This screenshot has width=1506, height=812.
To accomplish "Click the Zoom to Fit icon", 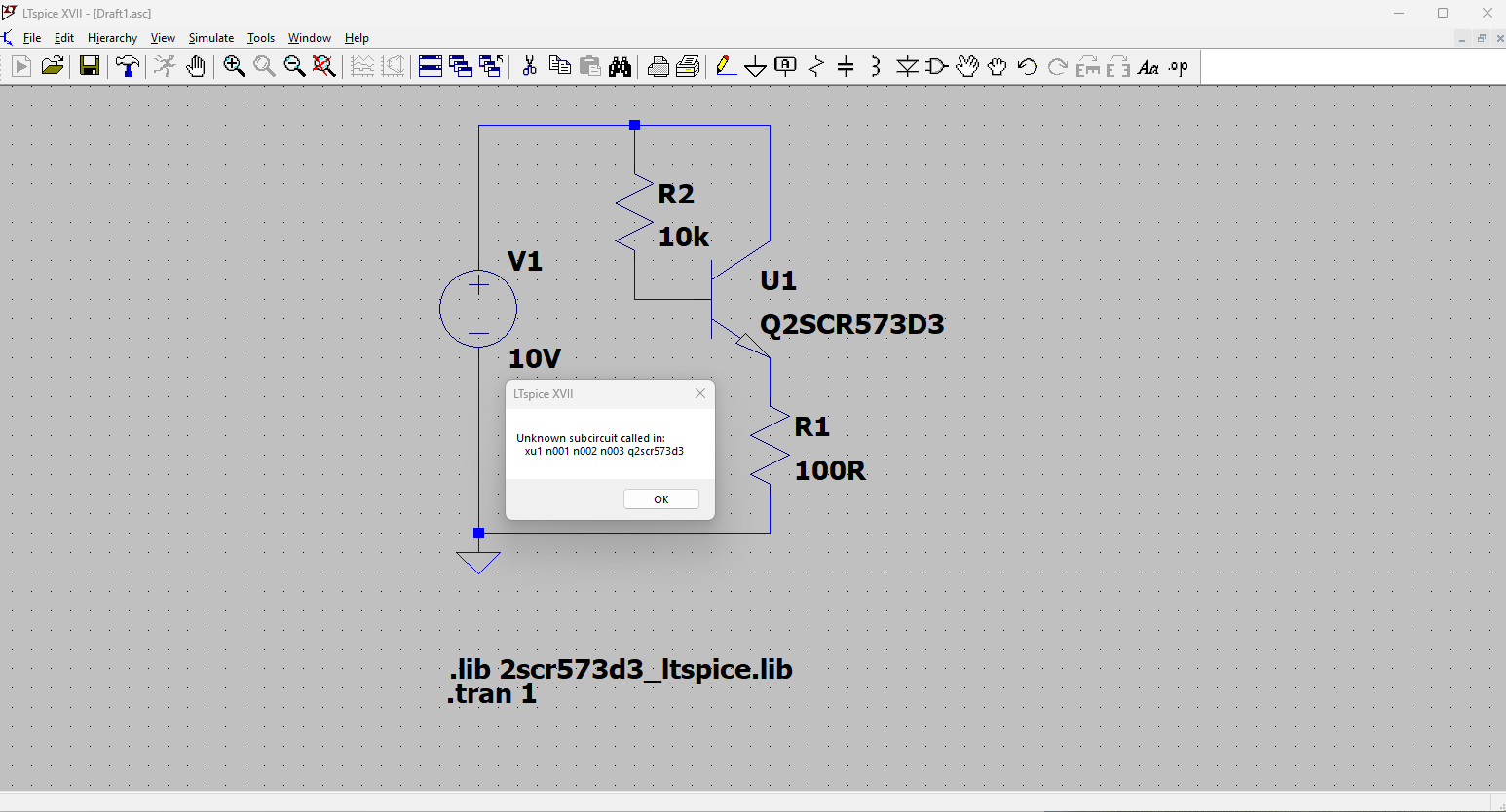I will tap(324, 66).
